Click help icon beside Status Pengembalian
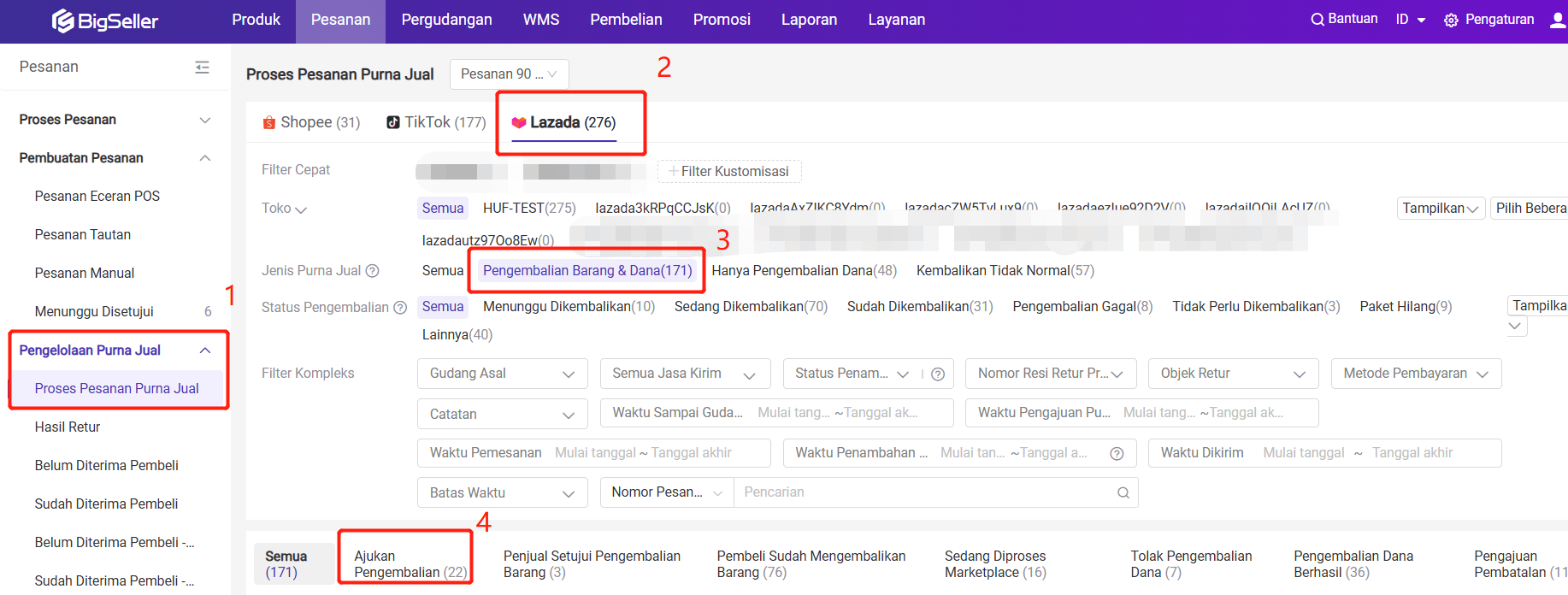 (400, 308)
